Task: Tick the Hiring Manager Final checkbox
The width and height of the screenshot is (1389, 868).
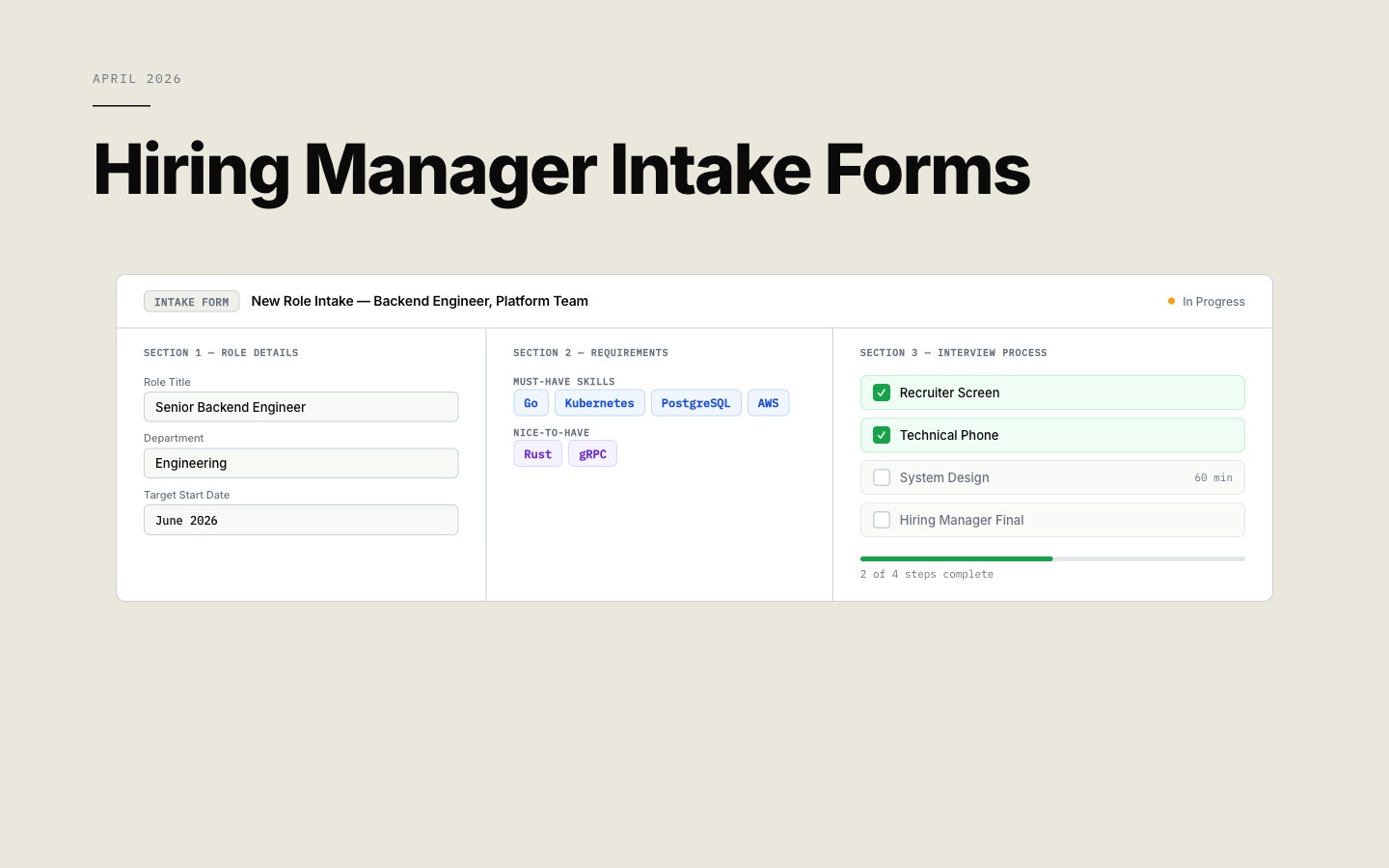Action: tap(881, 520)
